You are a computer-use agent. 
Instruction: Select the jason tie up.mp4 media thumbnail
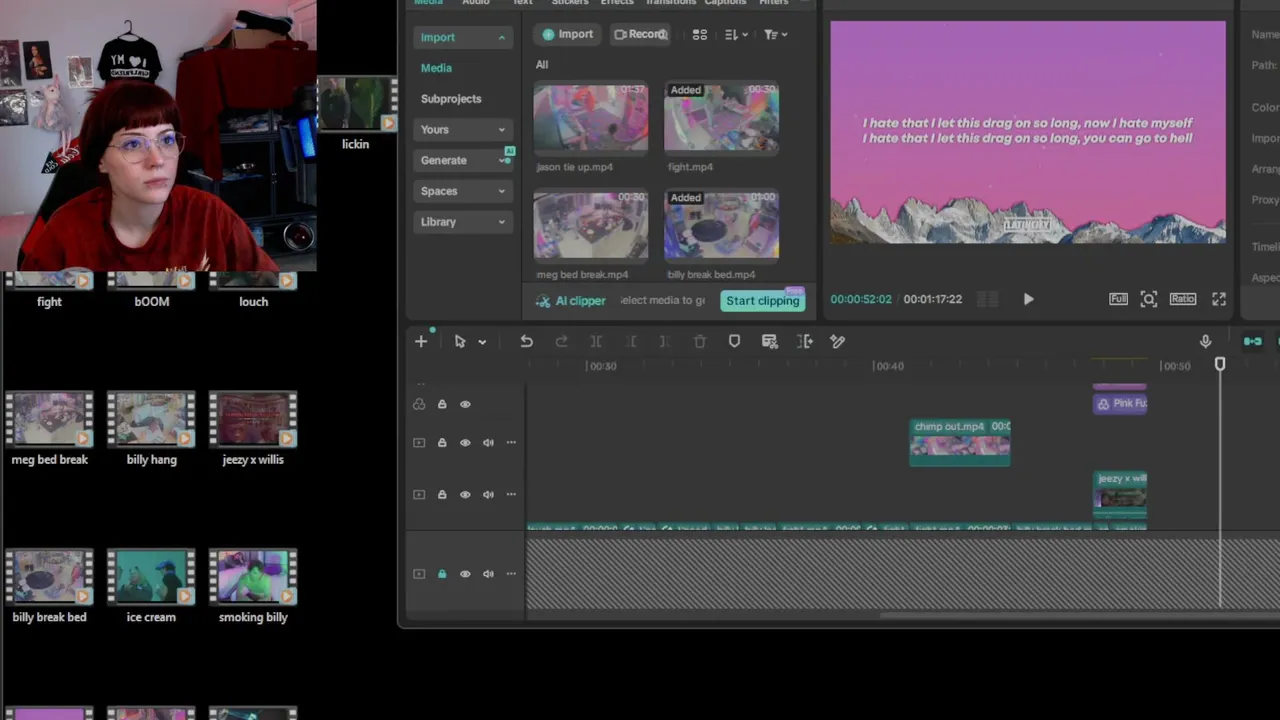coord(591,117)
